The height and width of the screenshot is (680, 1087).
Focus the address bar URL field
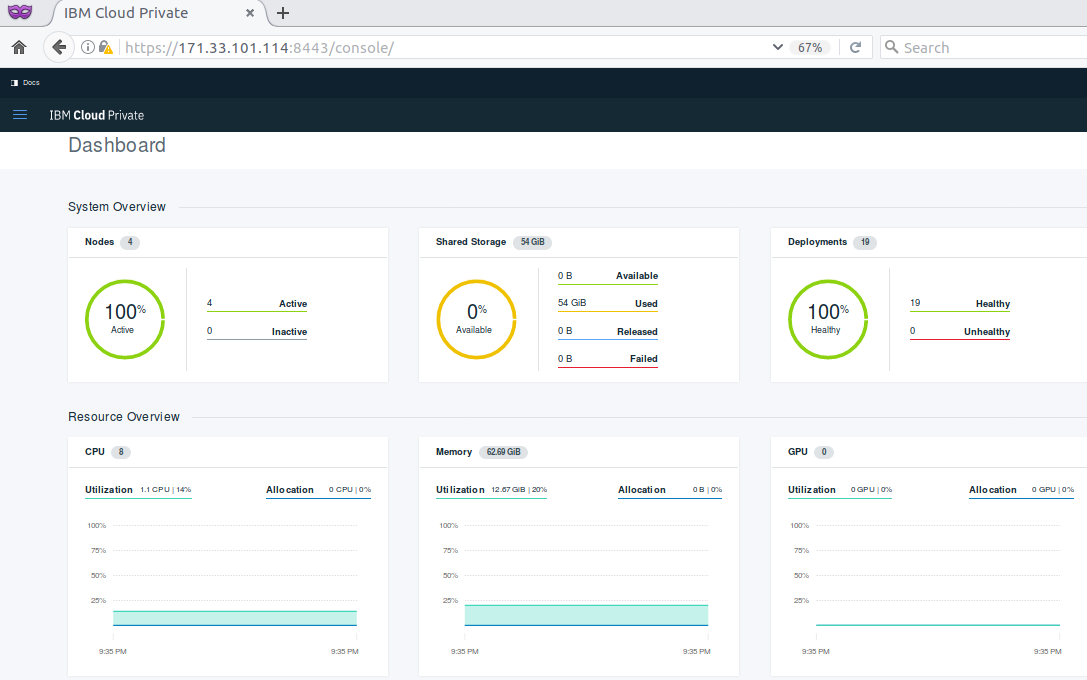(444, 48)
